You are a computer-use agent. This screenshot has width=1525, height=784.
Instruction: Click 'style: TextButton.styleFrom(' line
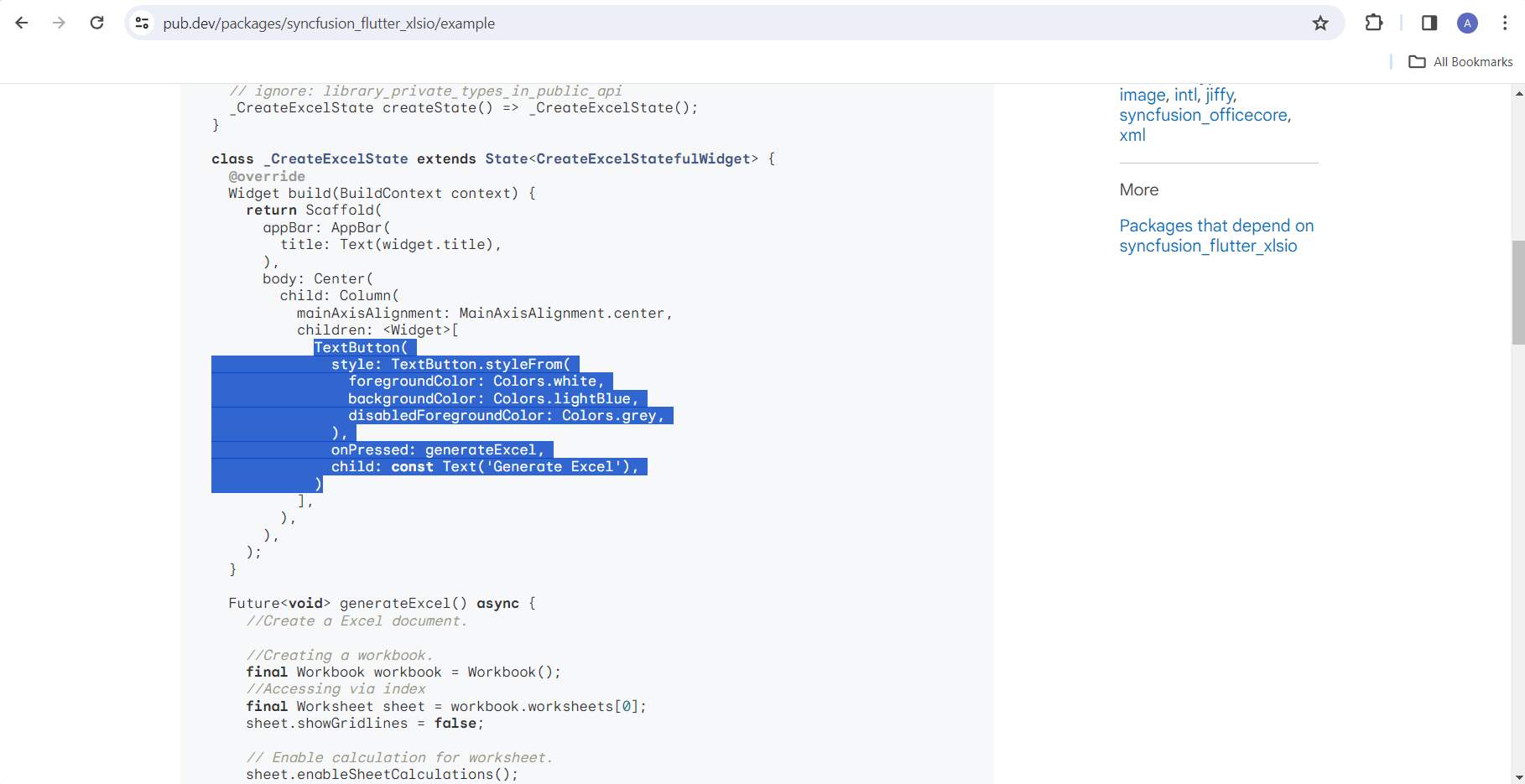(450, 365)
